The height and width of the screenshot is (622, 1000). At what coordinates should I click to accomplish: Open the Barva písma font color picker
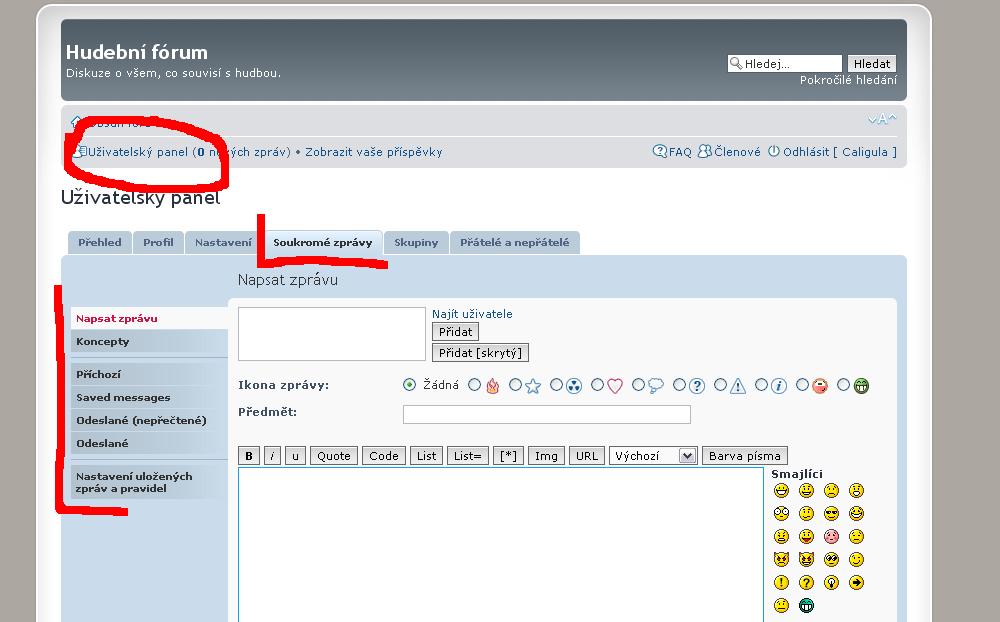coord(745,456)
